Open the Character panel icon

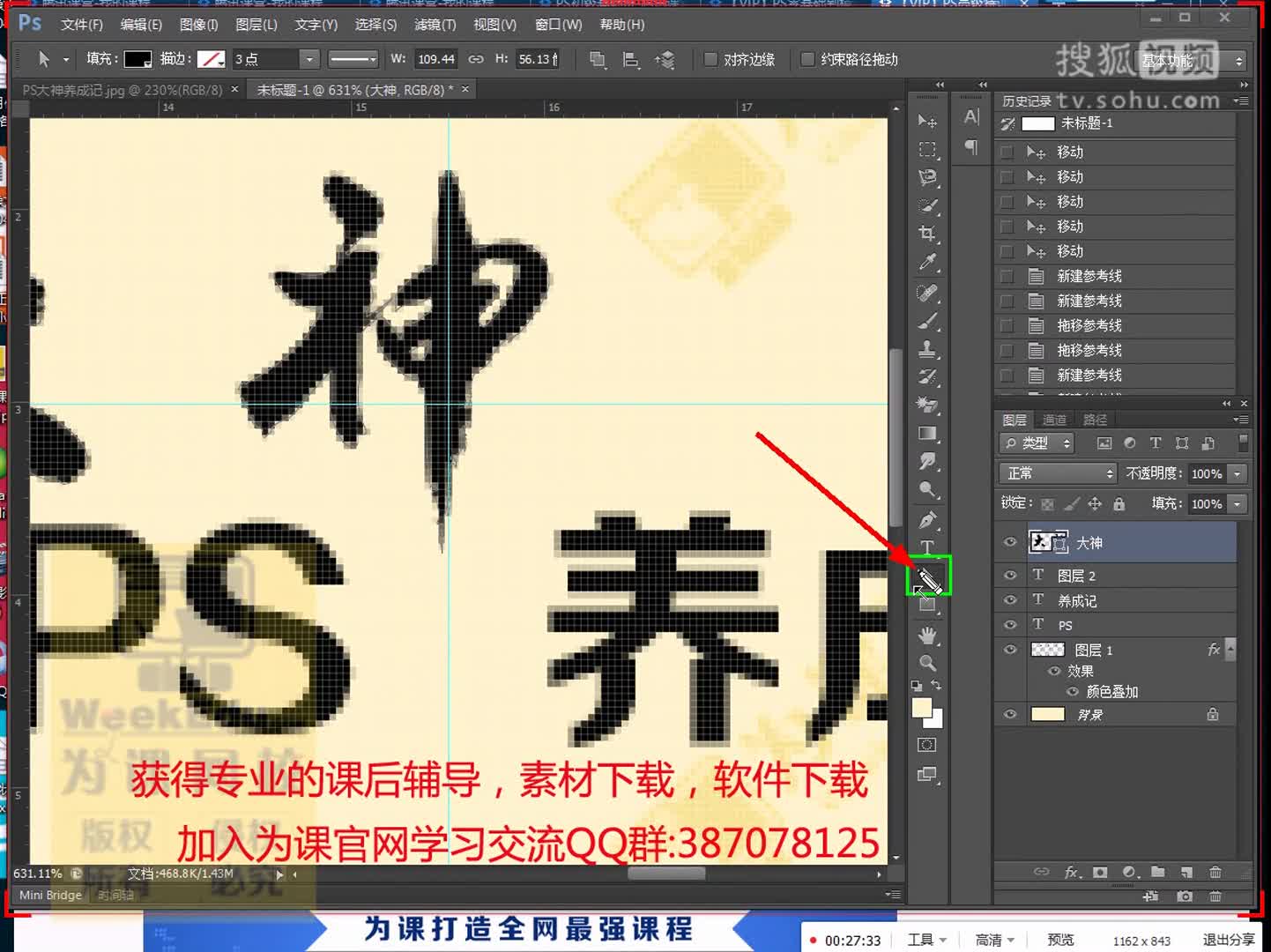point(971,117)
